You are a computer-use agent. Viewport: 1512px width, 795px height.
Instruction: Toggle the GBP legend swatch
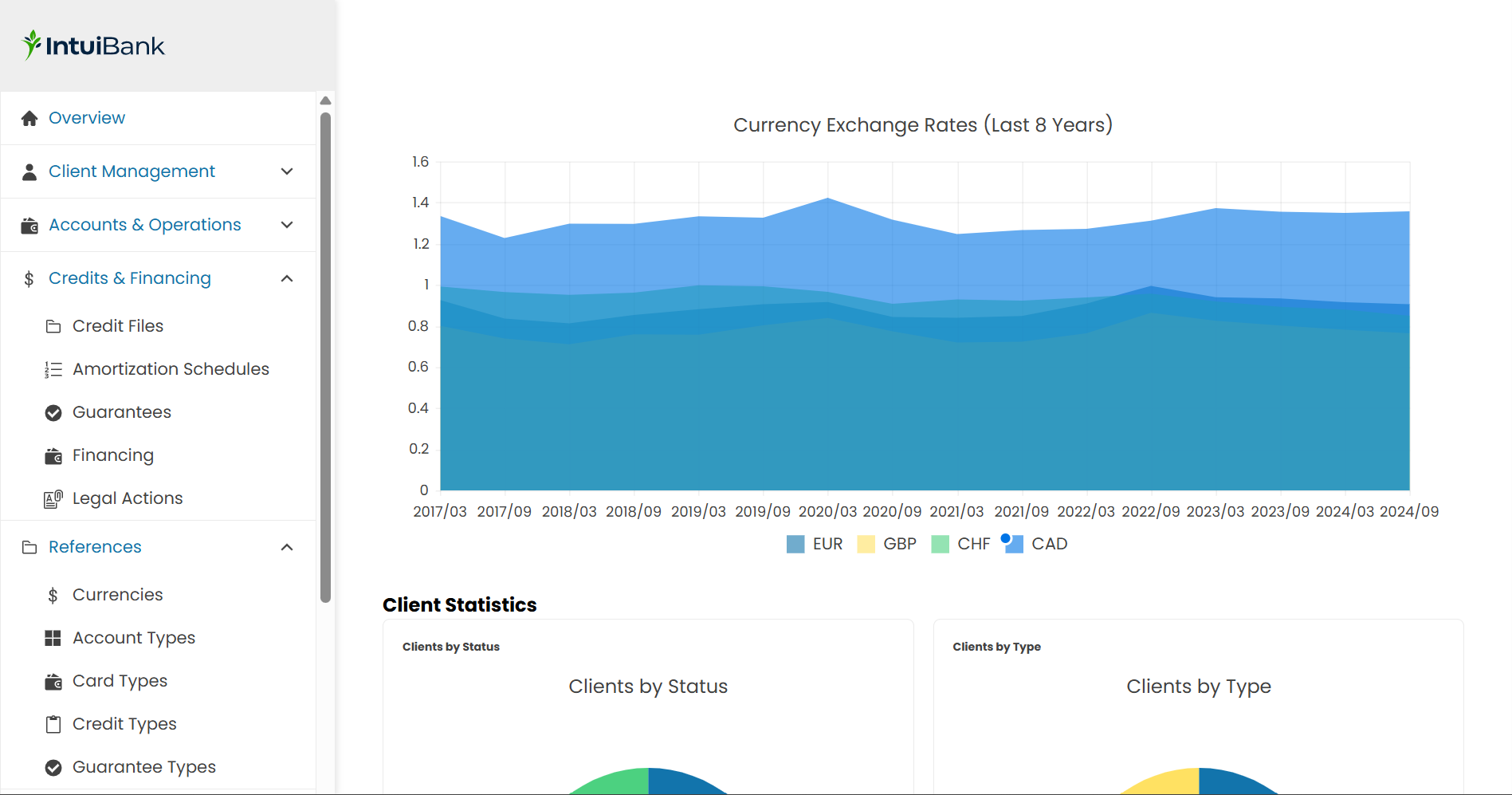(866, 545)
